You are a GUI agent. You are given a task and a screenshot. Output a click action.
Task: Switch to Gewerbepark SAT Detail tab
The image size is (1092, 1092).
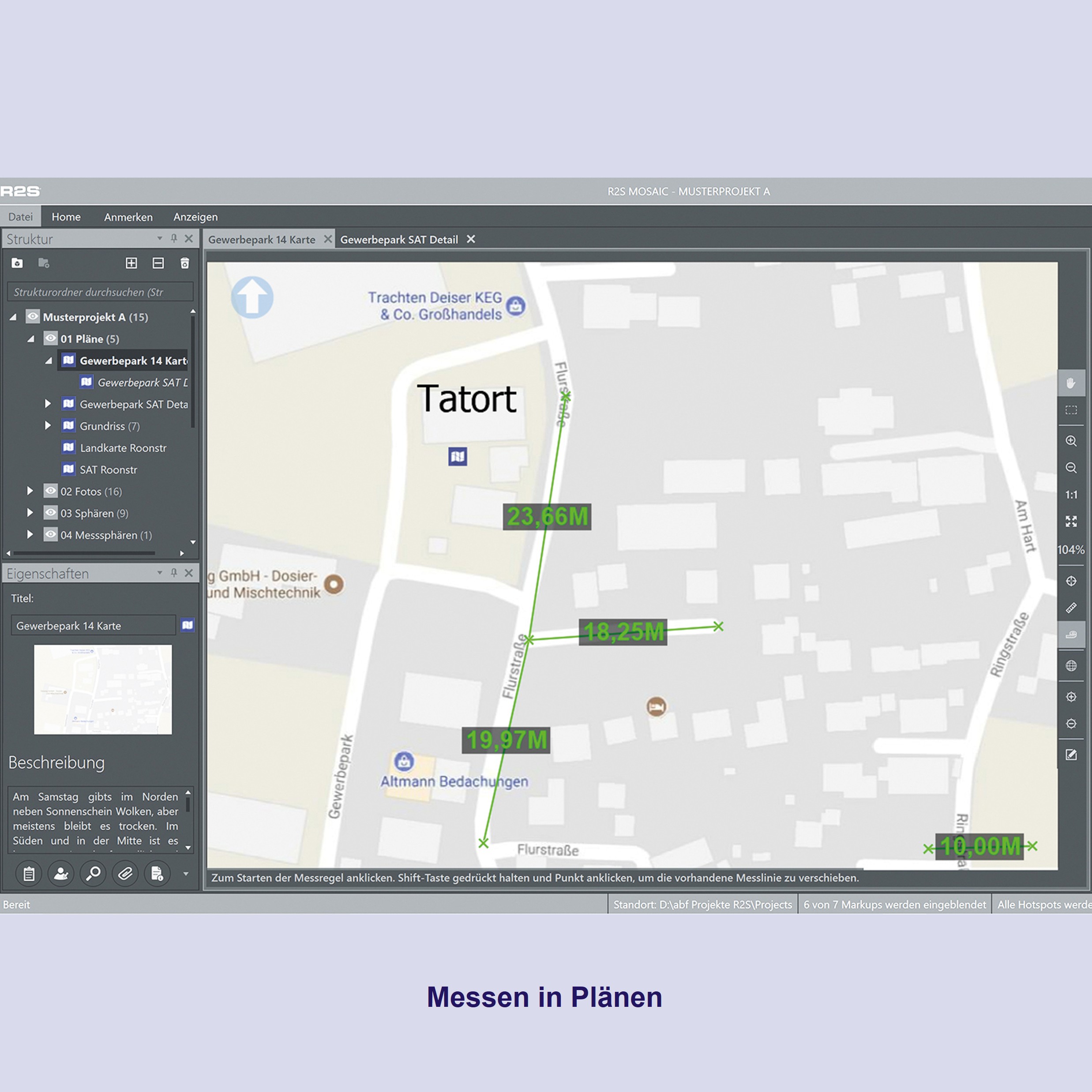(x=398, y=240)
